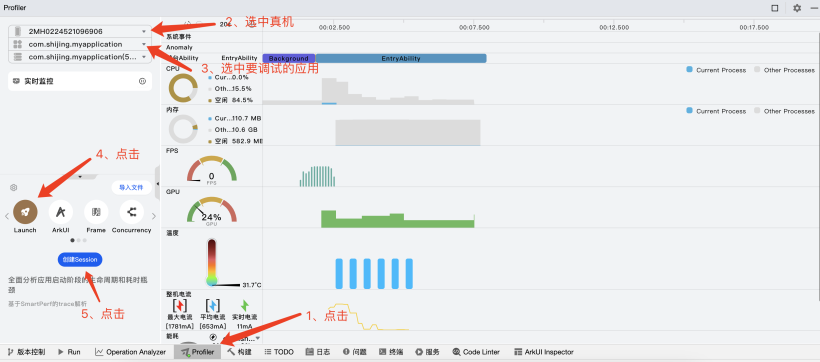The image size is (820, 362).
Task: Open the feedback smiley icon beside 实时监控
Action: point(142,81)
